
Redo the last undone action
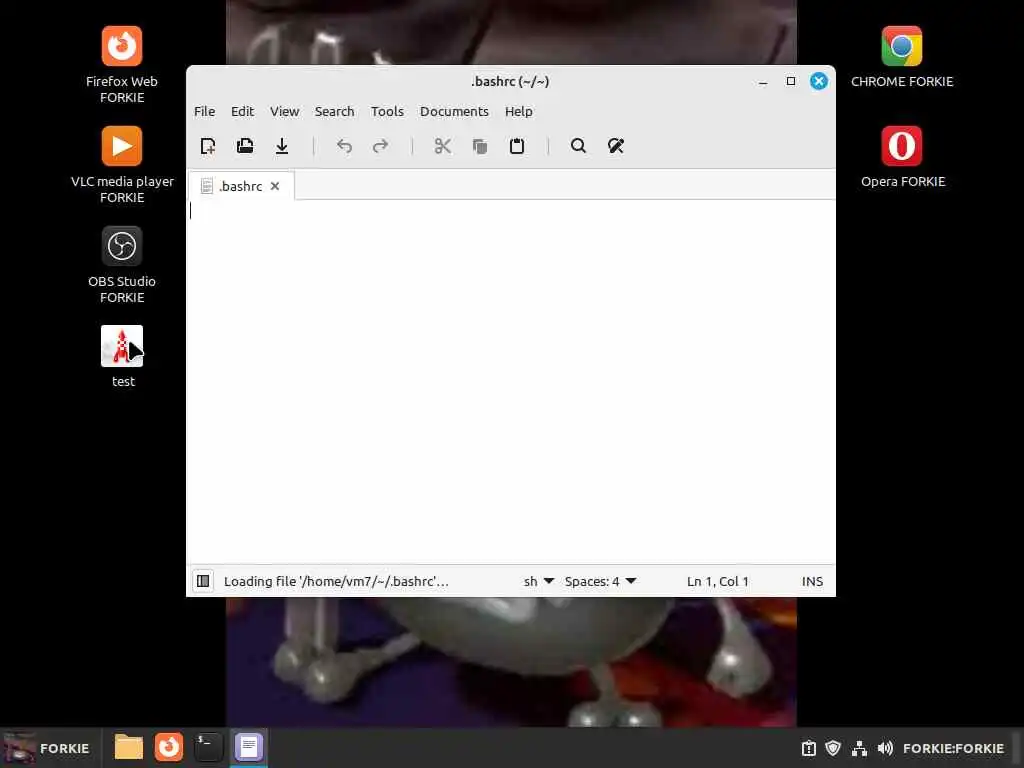(x=381, y=146)
